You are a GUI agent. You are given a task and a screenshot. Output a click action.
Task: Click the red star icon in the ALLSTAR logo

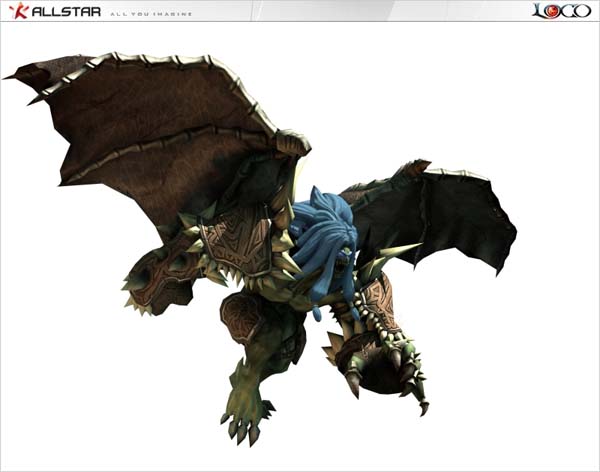[x=17, y=11]
